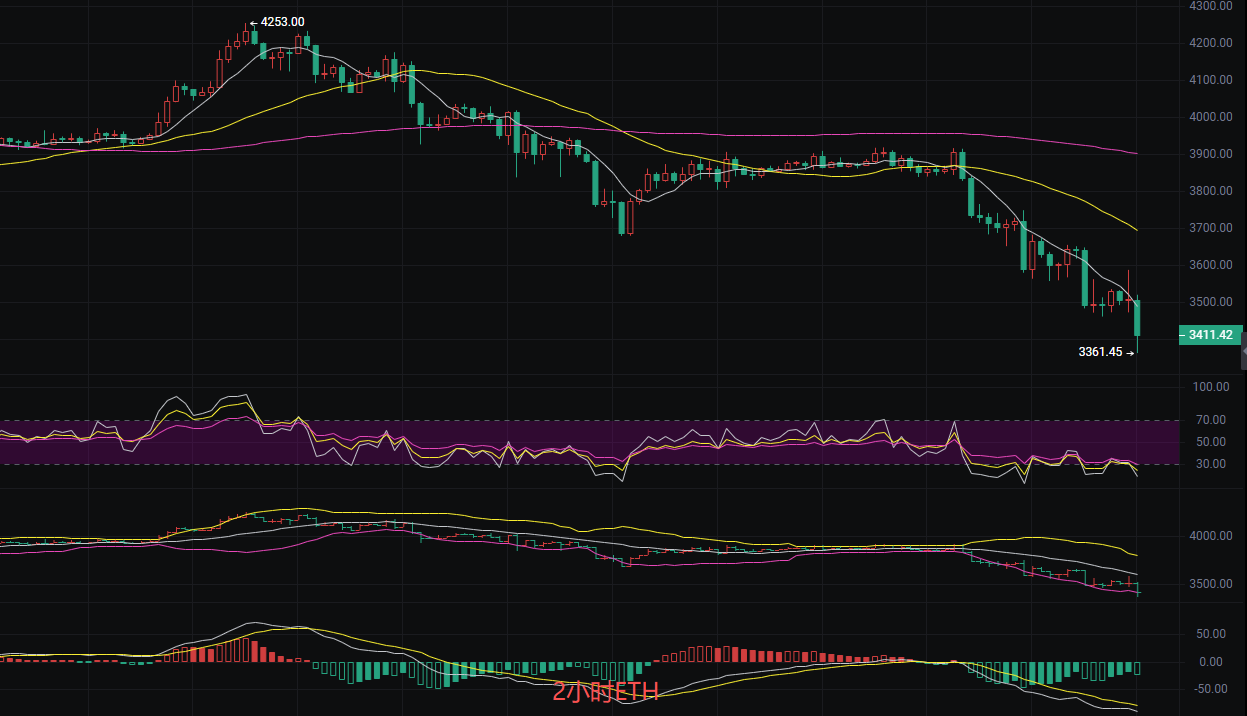Select the latest large green candlestick
The height and width of the screenshot is (716, 1247).
(x=1137, y=318)
